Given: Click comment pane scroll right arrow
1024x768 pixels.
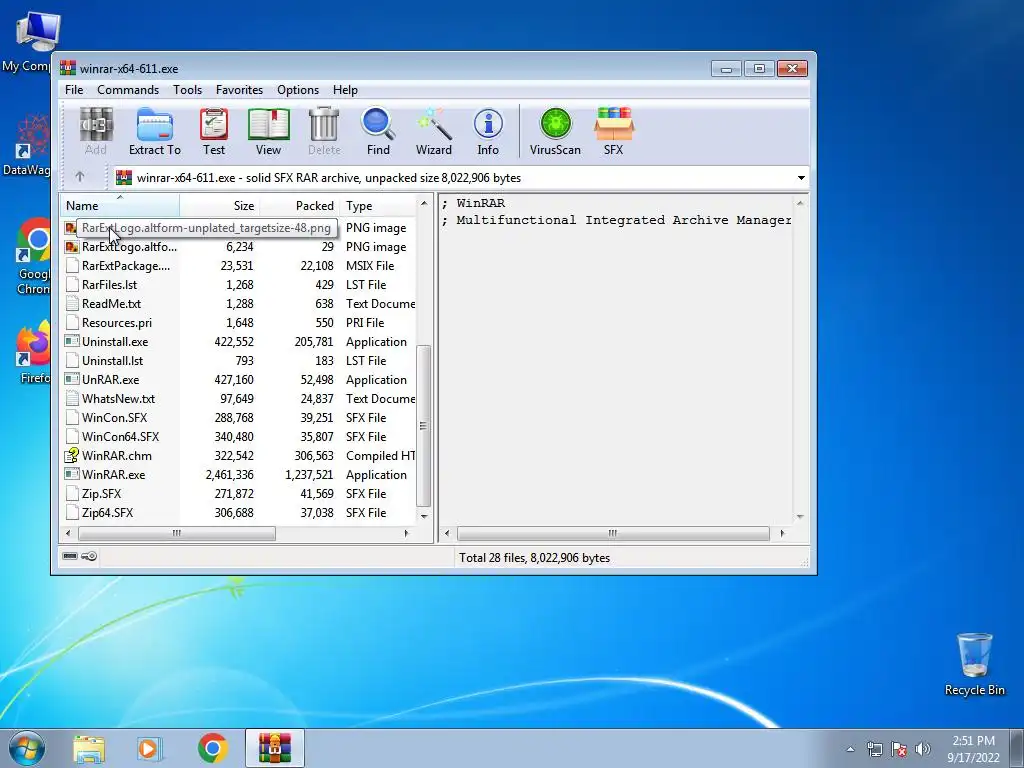Looking at the screenshot, I should [x=782, y=534].
